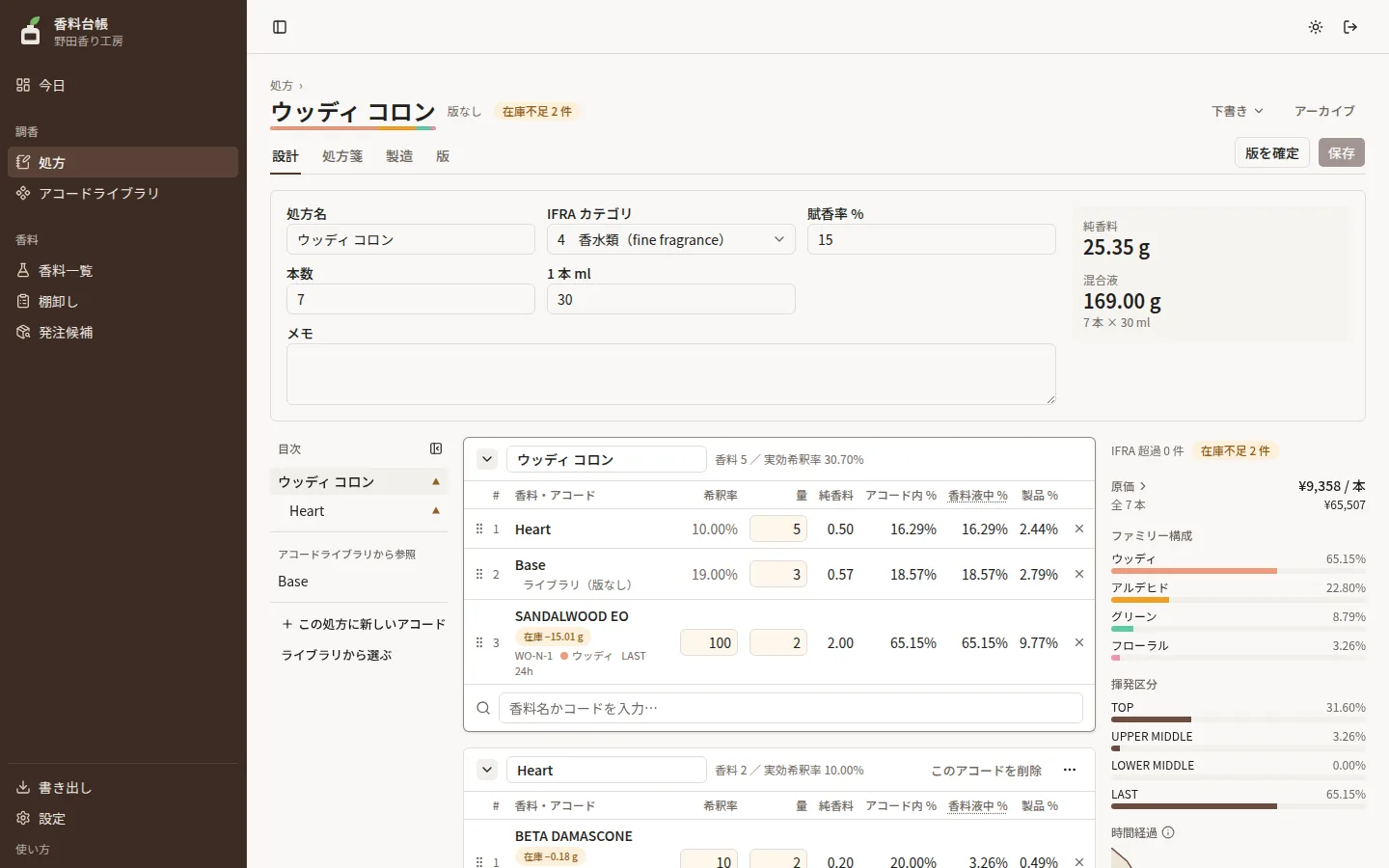Edit 量 value for Heart row

click(x=778, y=529)
